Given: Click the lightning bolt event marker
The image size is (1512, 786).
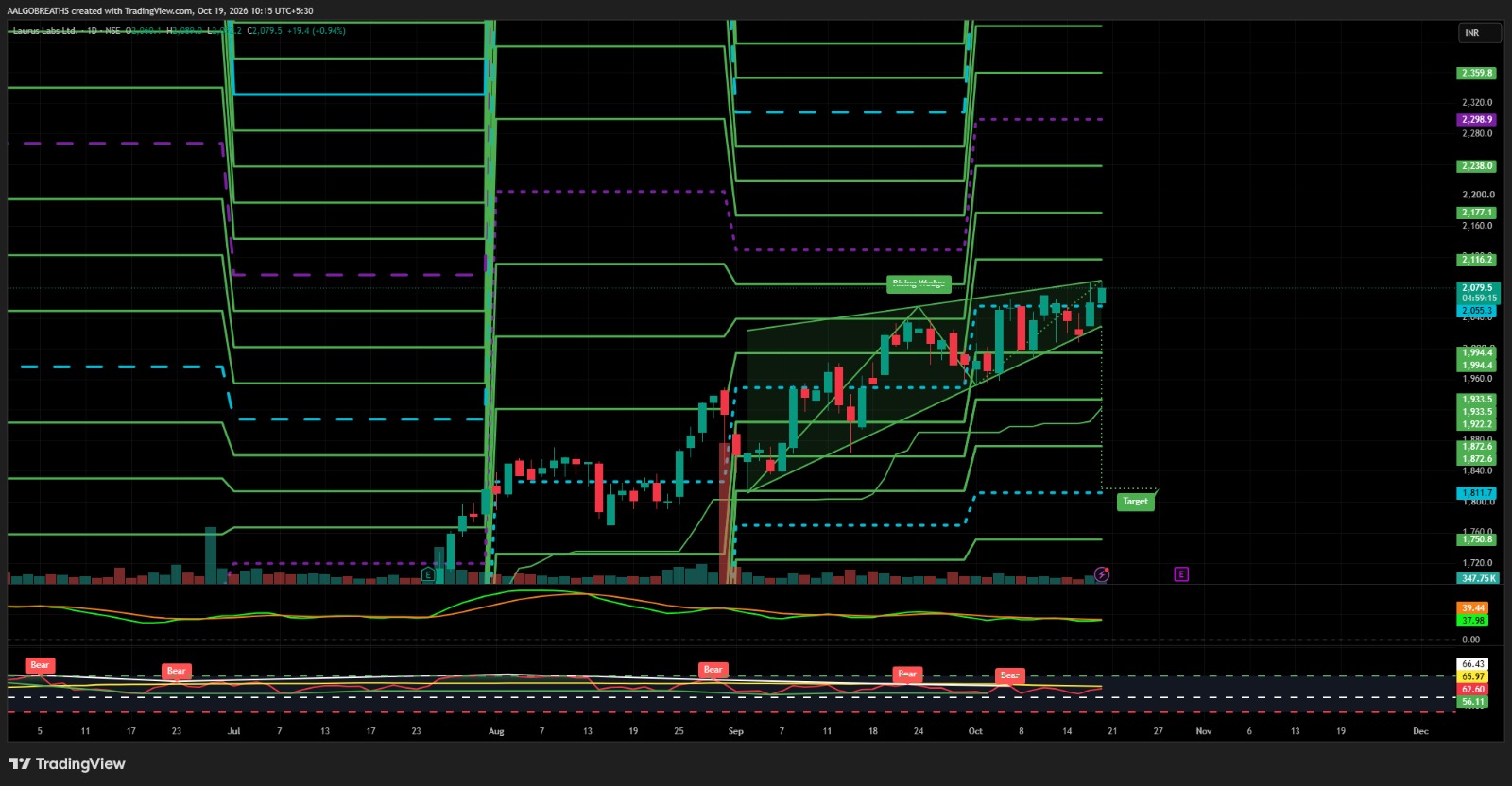Looking at the screenshot, I should [1102, 574].
